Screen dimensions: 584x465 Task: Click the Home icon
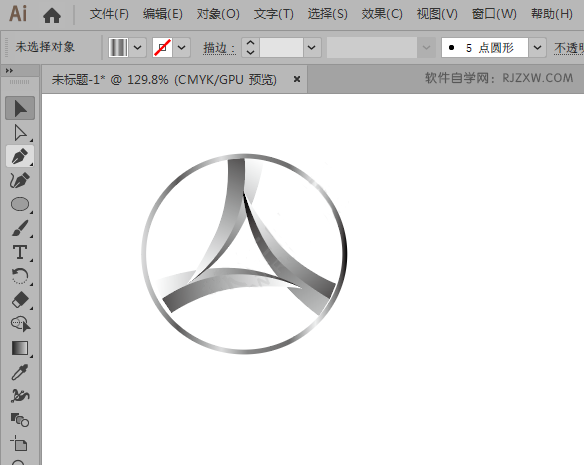click(x=52, y=15)
